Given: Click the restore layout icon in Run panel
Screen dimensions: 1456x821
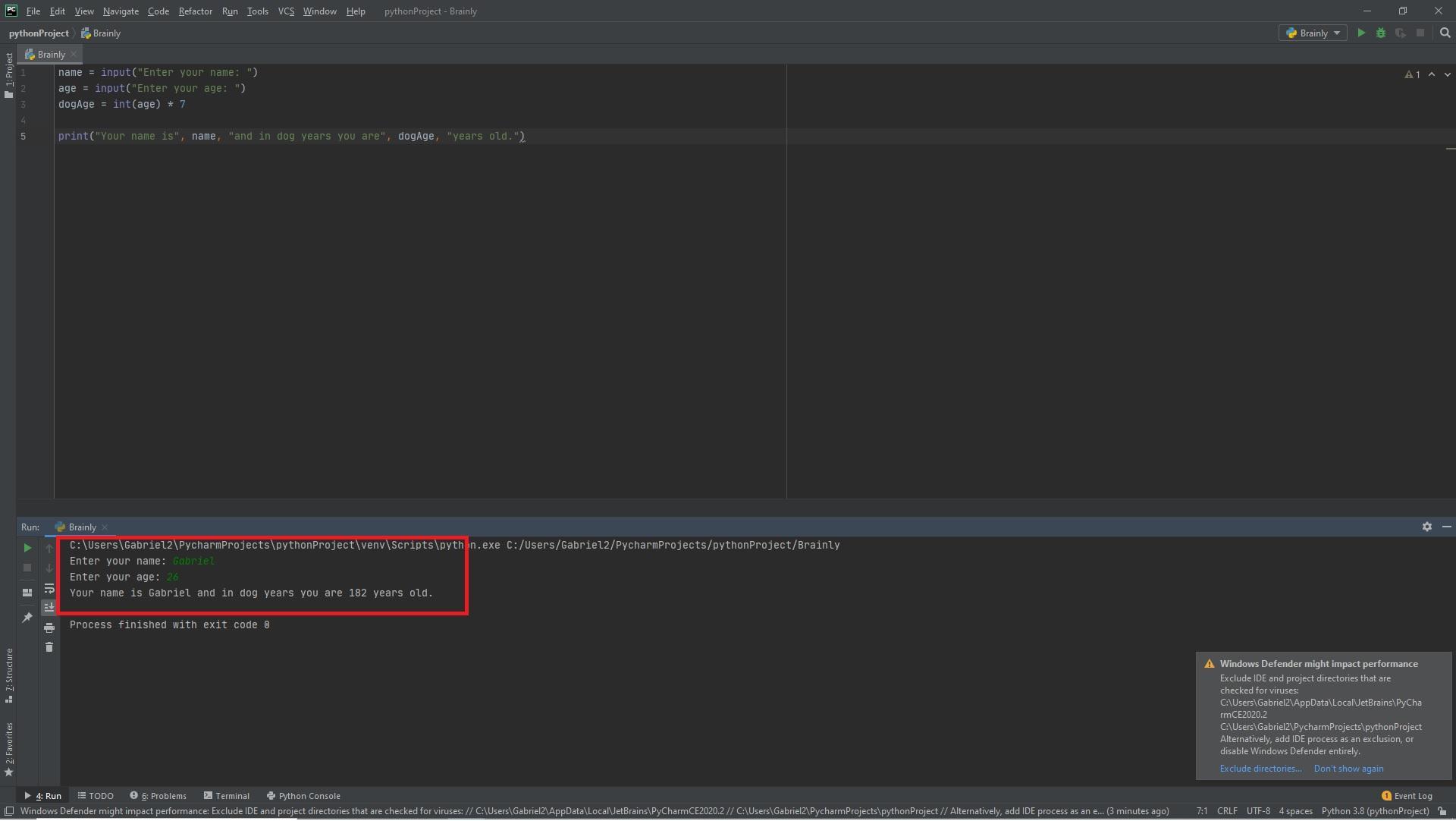Looking at the screenshot, I should click(x=27, y=593).
